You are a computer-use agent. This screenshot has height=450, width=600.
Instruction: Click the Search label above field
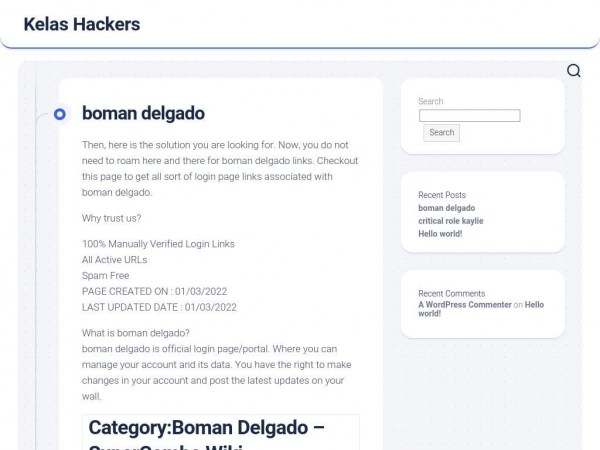pos(431,101)
